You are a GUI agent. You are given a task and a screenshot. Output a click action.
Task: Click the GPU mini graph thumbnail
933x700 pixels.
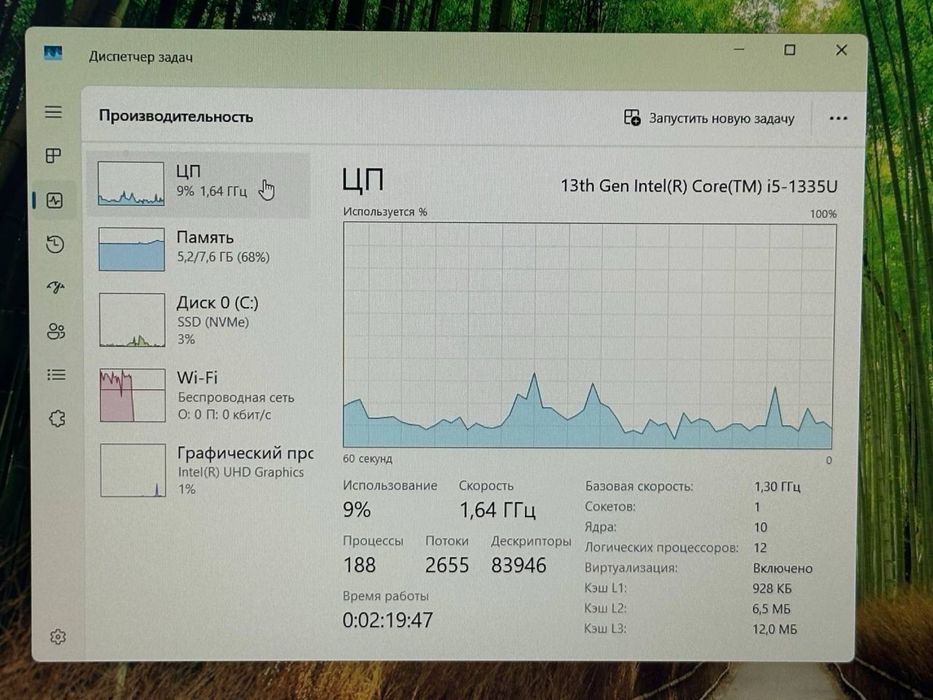pos(133,470)
